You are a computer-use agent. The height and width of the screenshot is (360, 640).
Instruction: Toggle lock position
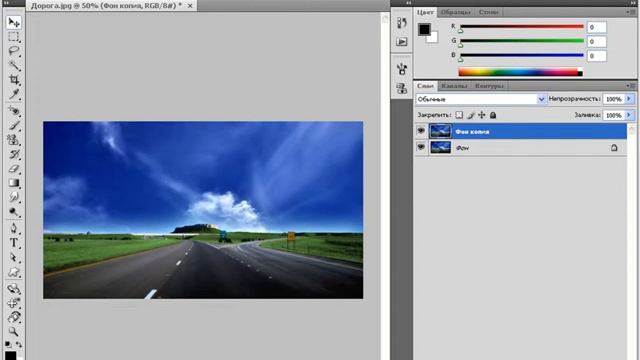pyautogui.click(x=482, y=115)
